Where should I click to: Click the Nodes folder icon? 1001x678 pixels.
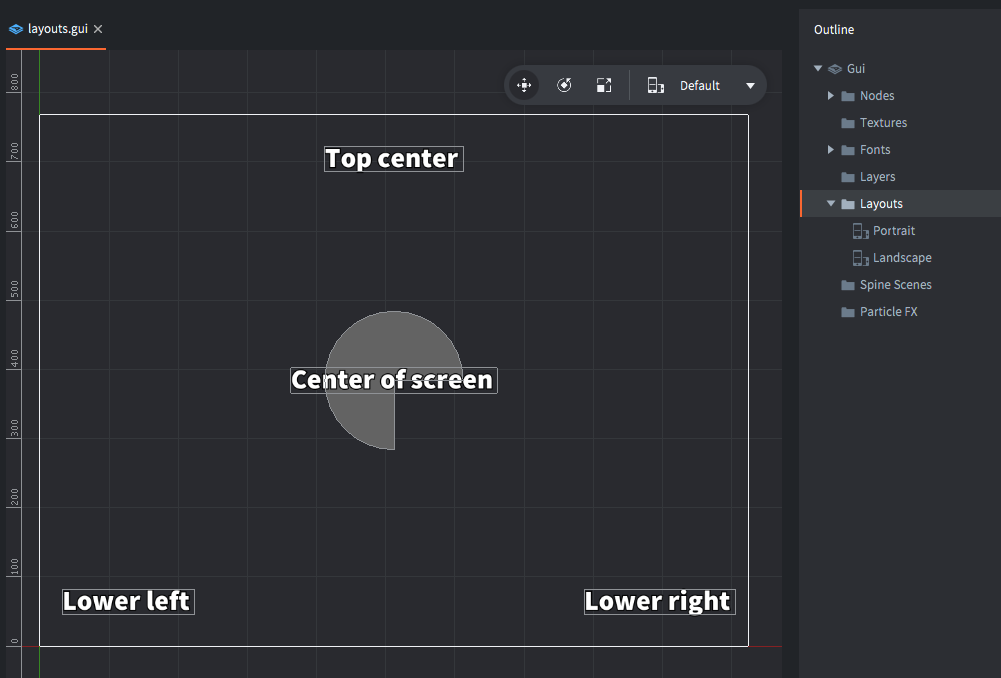pos(848,95)
